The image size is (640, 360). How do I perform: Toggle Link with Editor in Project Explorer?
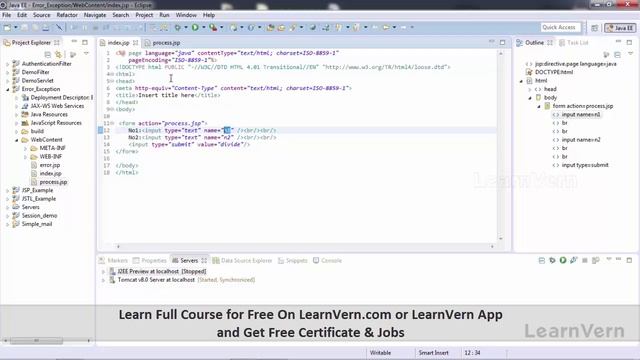pos(59,54)
